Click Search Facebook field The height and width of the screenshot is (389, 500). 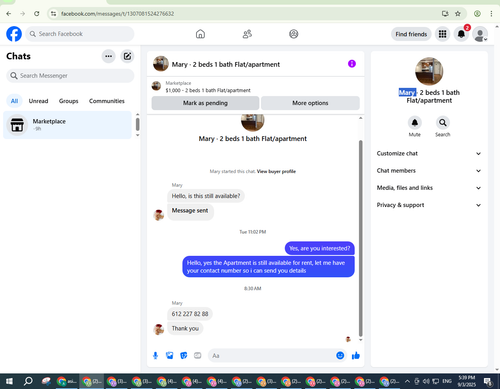[x=80, y=34]
